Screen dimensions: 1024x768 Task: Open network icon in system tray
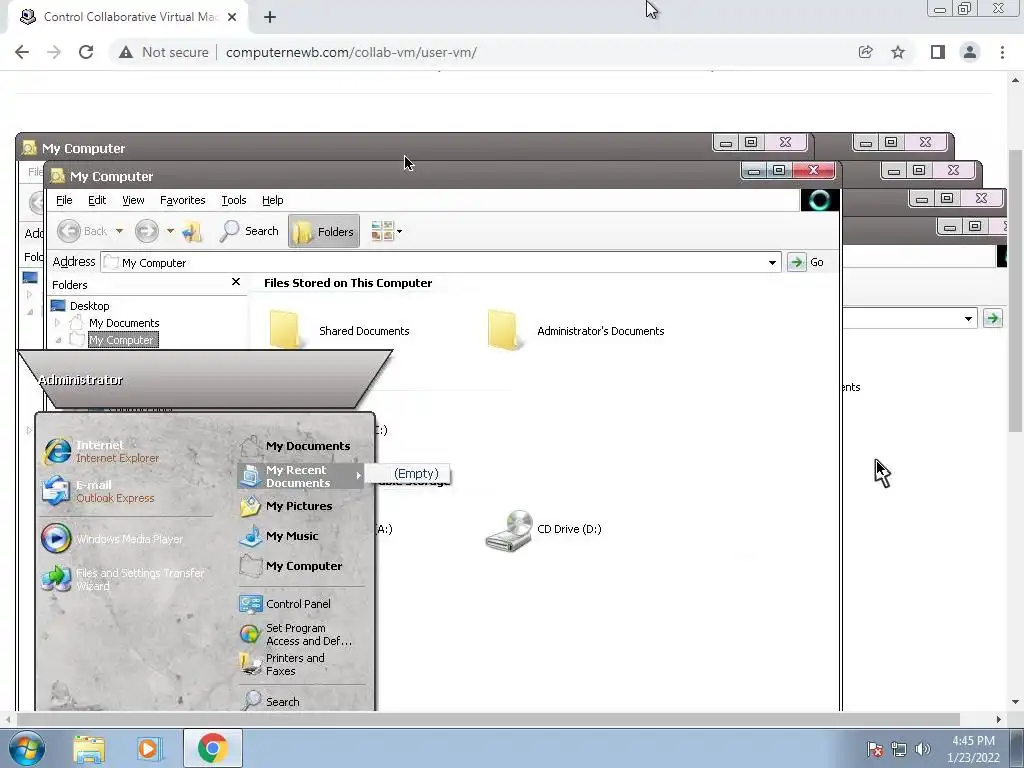(x=899, y=749)
